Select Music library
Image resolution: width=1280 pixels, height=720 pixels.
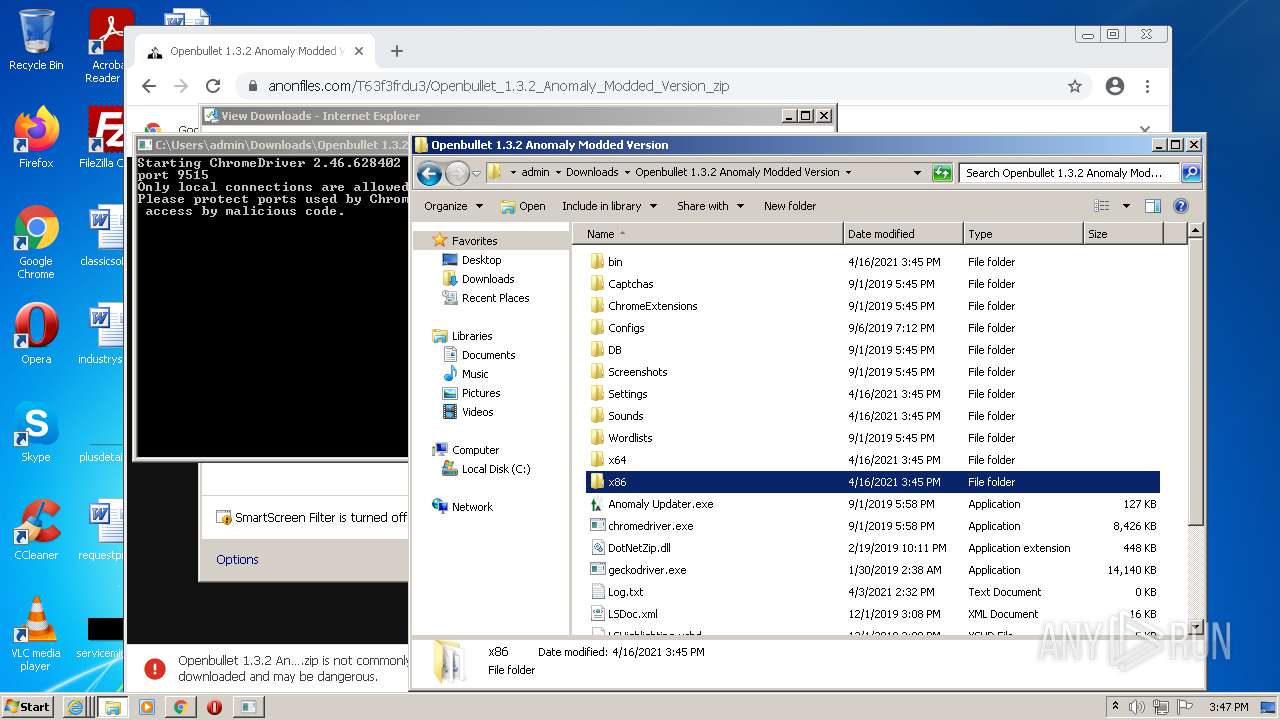pyautogui.click(x=475, y=374)
